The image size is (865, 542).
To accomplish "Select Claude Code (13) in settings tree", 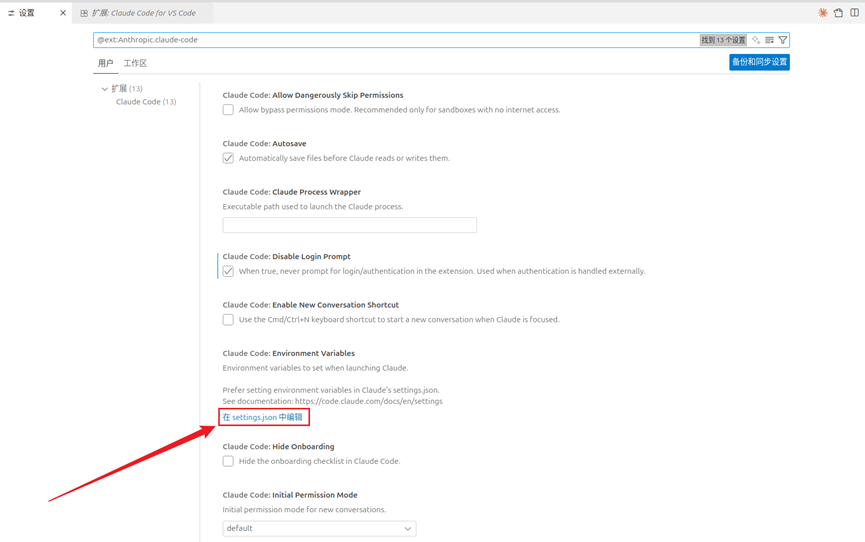I will click(x=146, y=102).
